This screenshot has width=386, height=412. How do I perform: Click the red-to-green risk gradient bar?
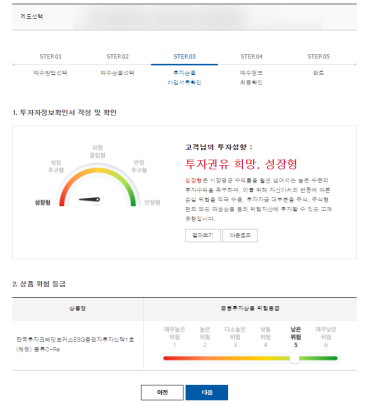coord(250,358)
